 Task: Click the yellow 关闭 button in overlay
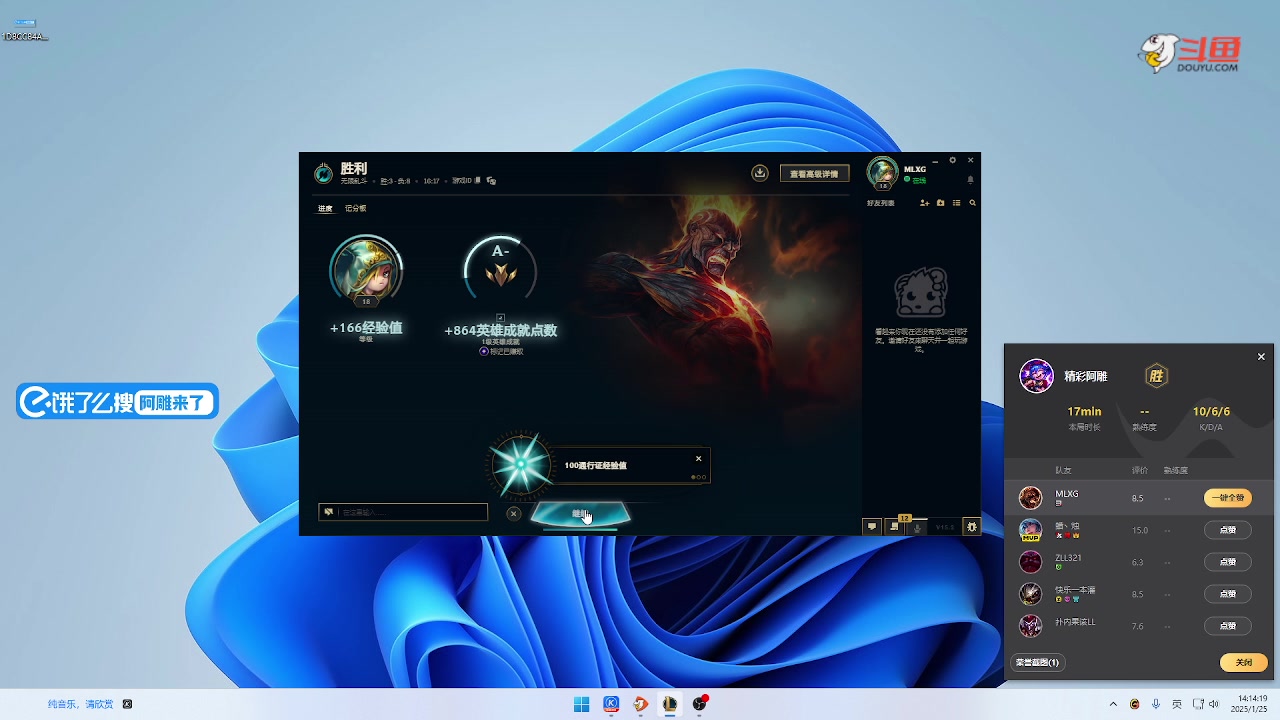click(x=1244, y=662)
